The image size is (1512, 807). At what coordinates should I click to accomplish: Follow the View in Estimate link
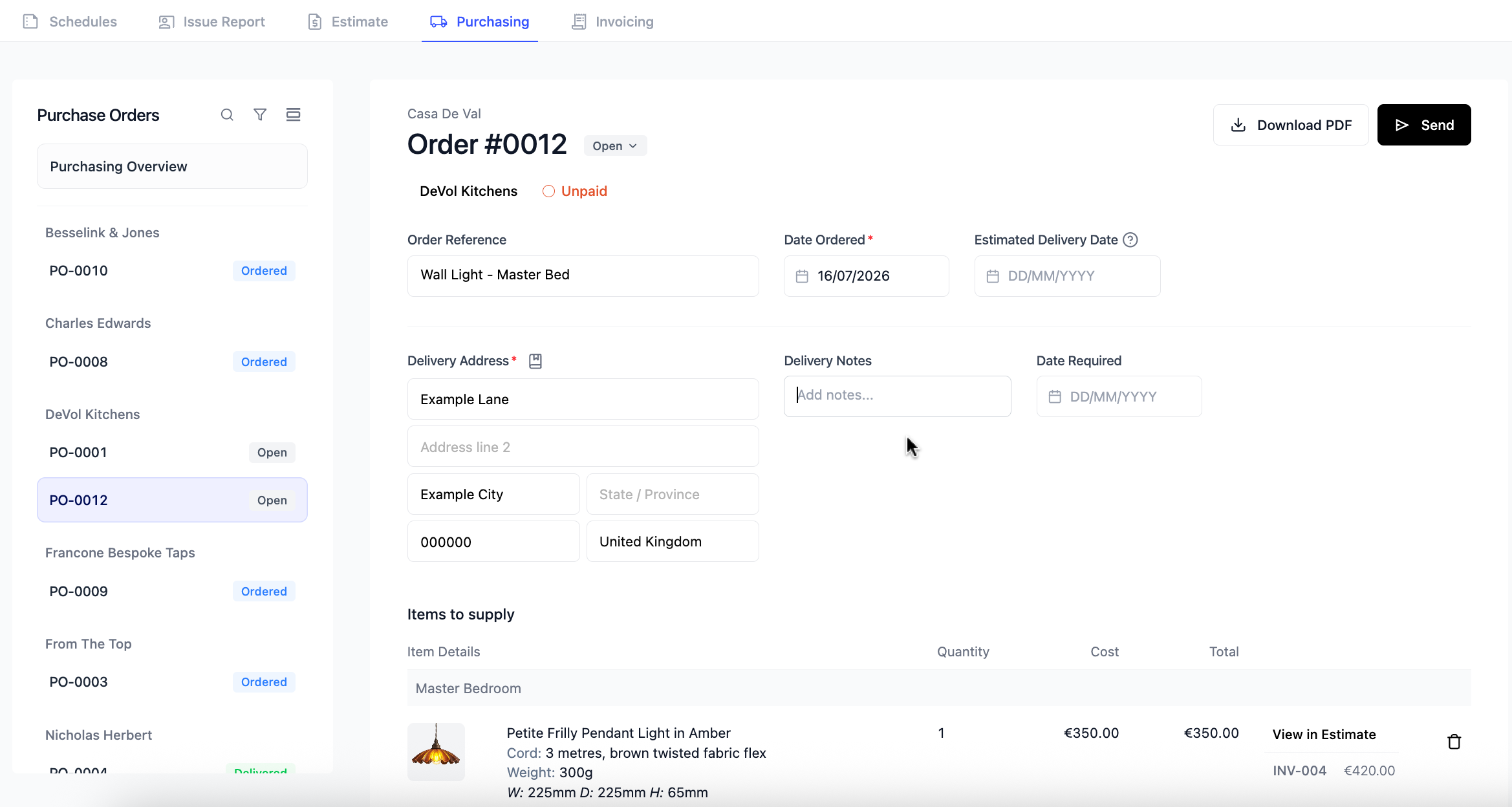pos(1324,735)
